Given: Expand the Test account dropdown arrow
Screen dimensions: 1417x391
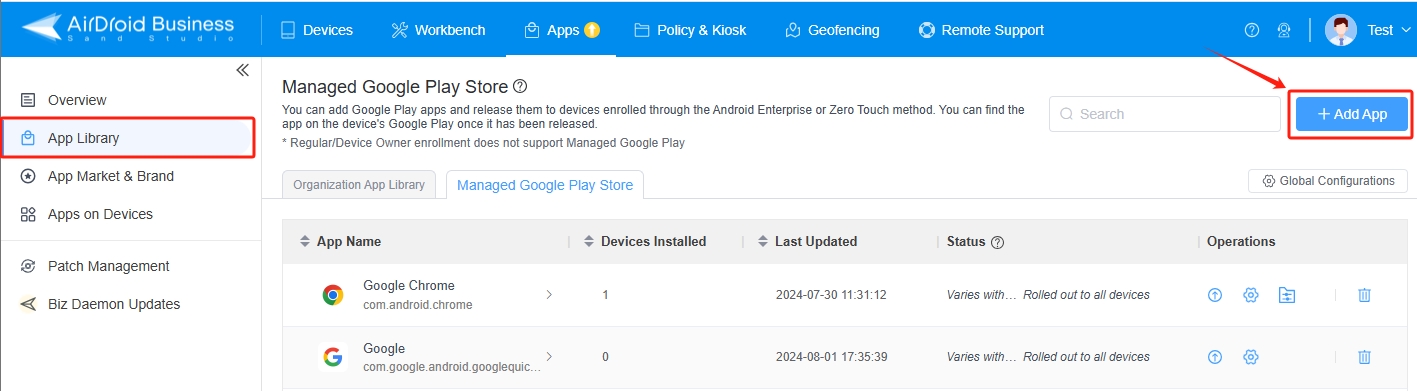Looking at the screenshot, I should coord(1405,31).
